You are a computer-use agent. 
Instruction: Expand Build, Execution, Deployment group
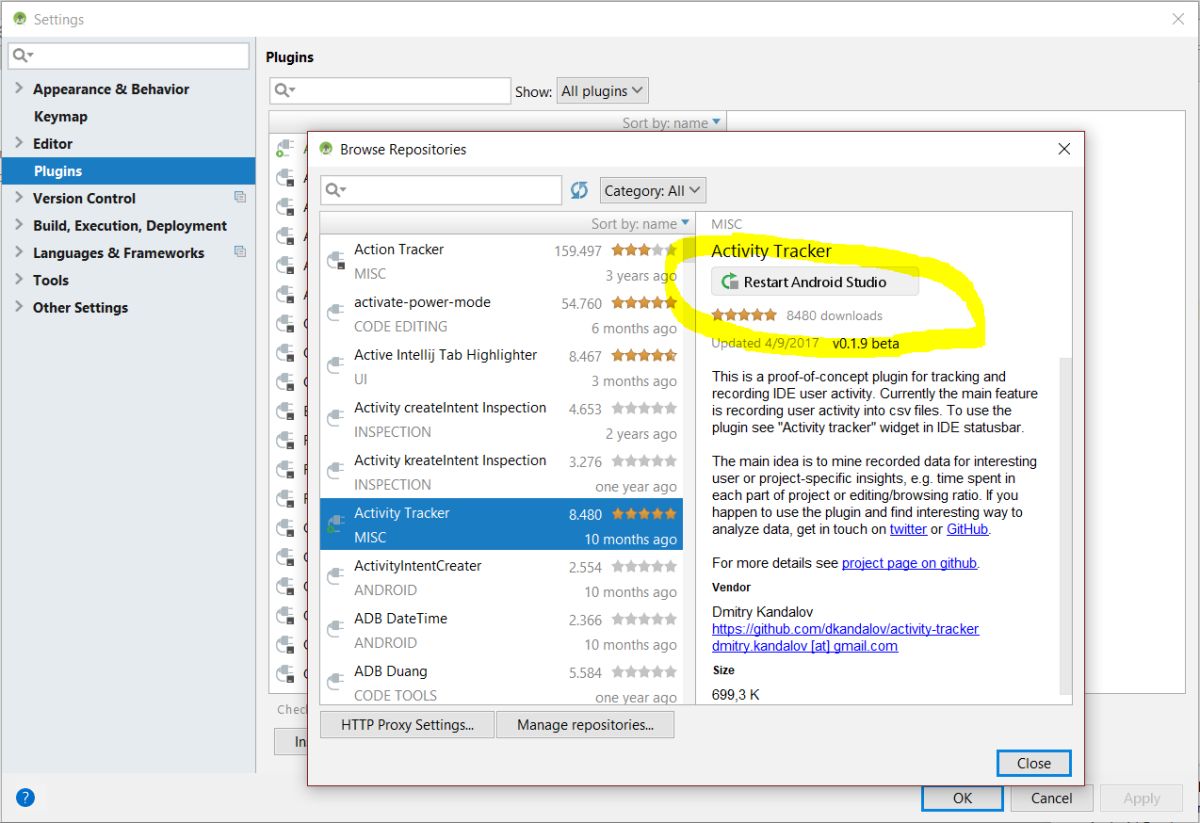pyautogui.click(x=19, y=225)
